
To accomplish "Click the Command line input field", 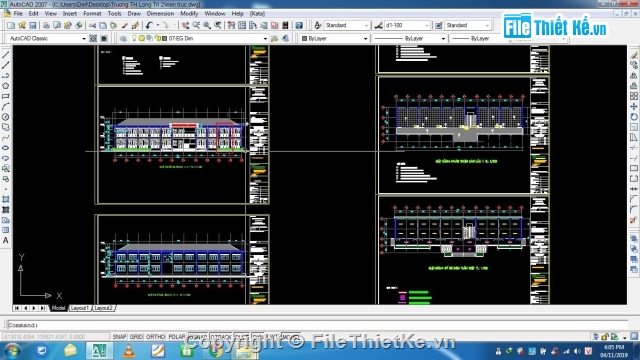I will 318,325.
